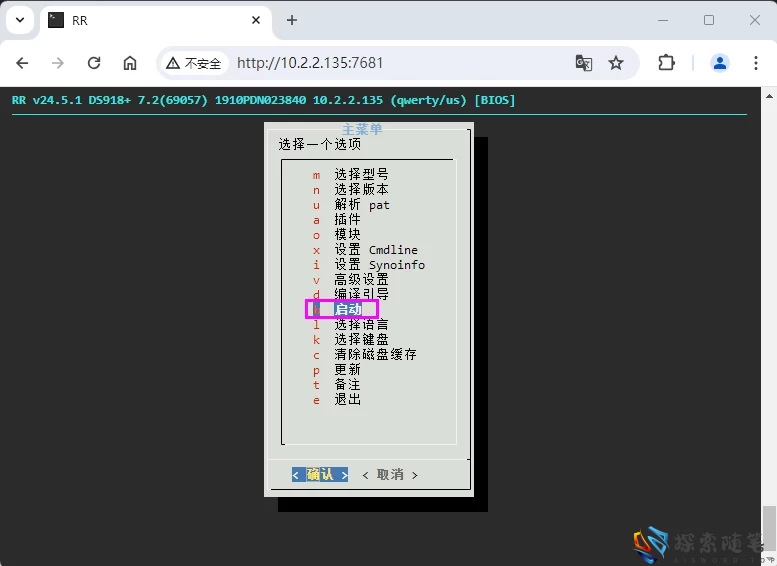Screen dimensions: 777x566
Task: Switch to the RR browser tab
Action: point(156,20)
